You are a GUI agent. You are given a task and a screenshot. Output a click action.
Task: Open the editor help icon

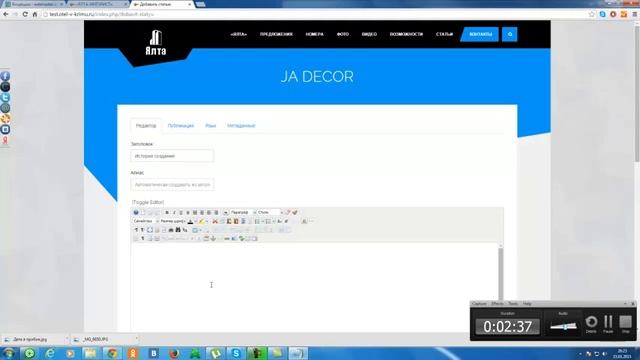[136, 212]
